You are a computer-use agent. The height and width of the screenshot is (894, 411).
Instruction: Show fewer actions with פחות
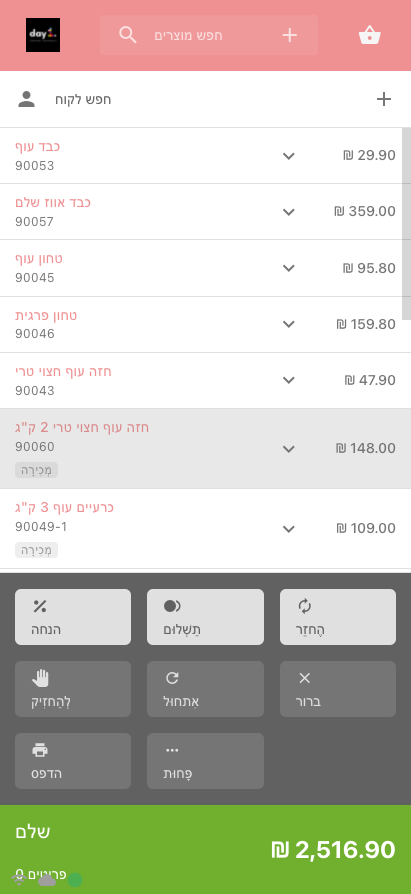(205, 761)
